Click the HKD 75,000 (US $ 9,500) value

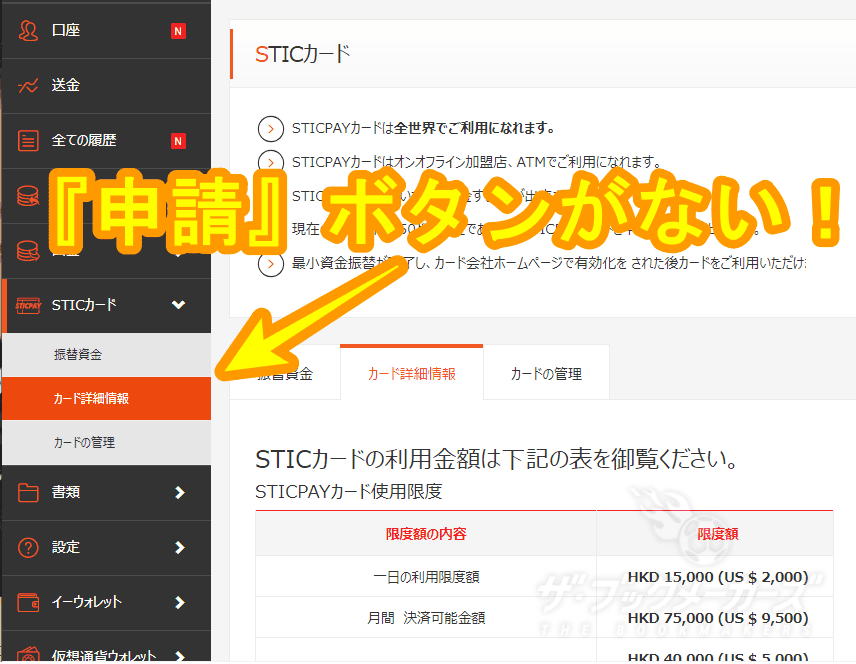[717, 618]
